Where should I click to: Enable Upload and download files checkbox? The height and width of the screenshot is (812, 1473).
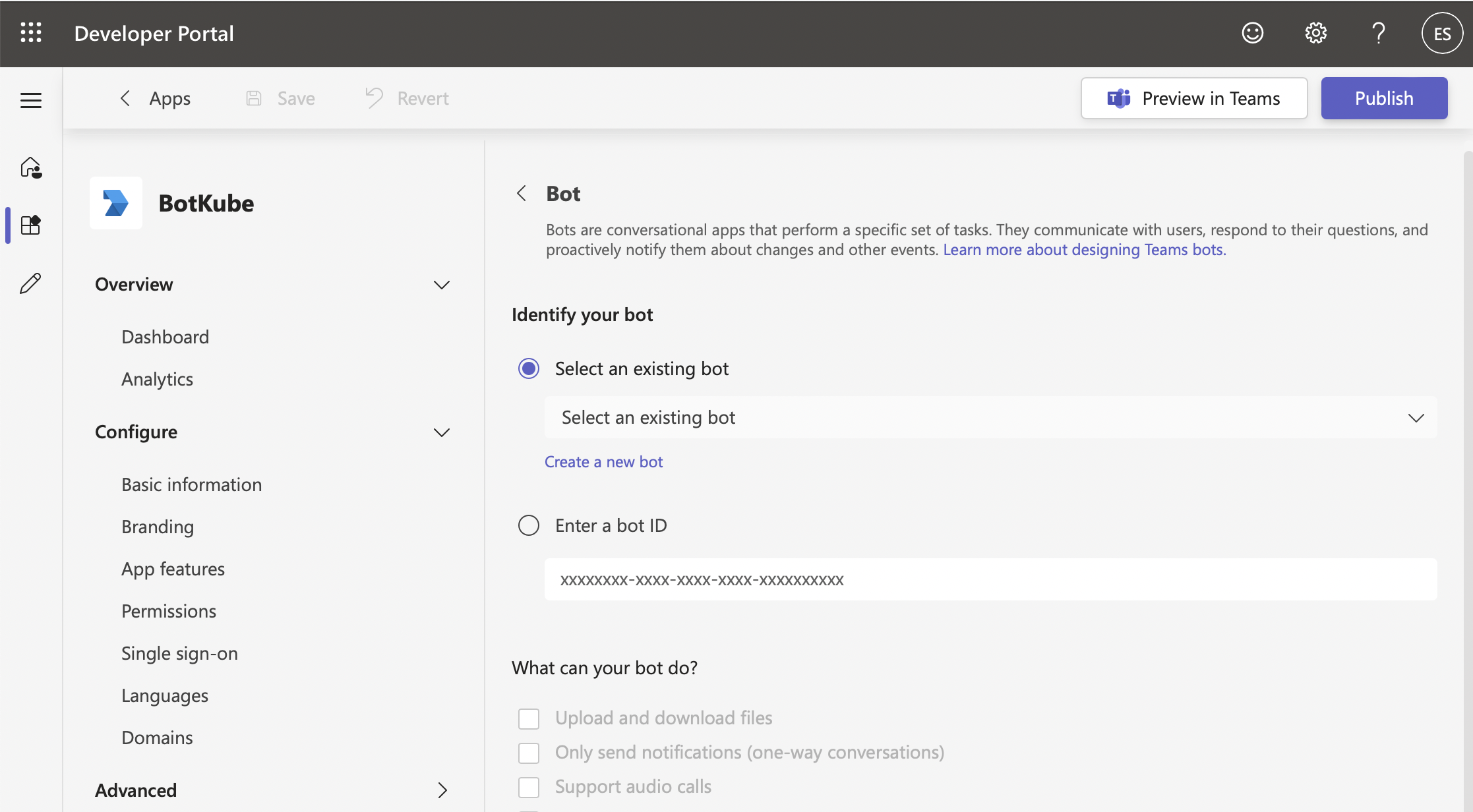tap(528, 717)
